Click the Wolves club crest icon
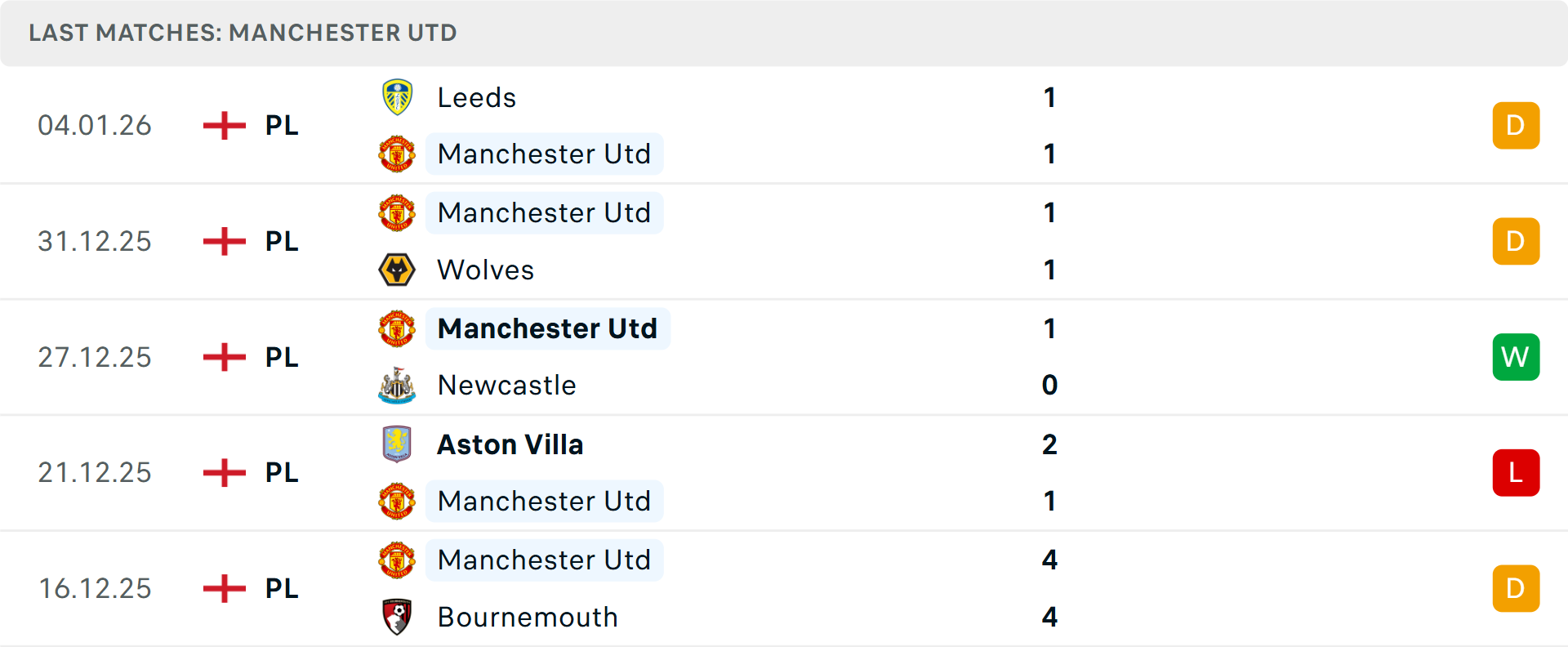 [397, 270]
